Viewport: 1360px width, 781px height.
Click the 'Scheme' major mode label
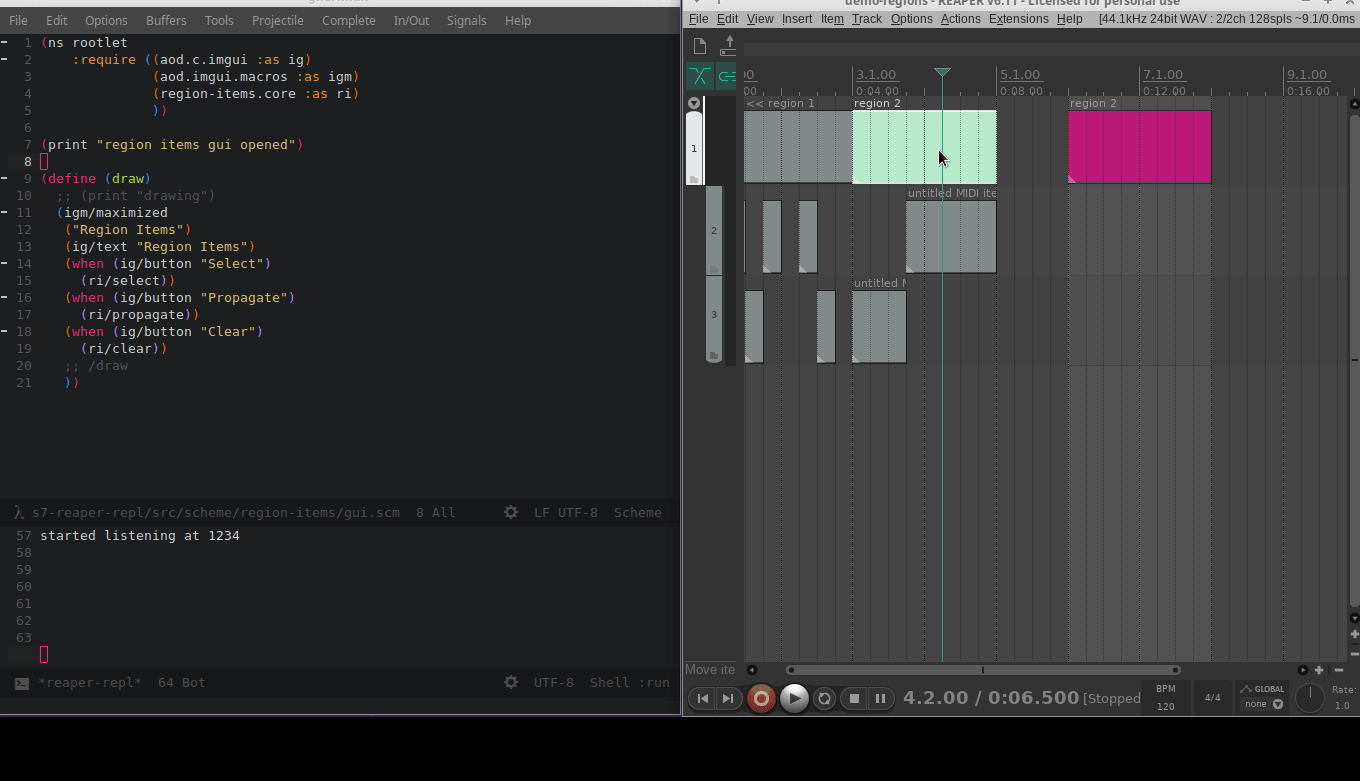point(638,512)
